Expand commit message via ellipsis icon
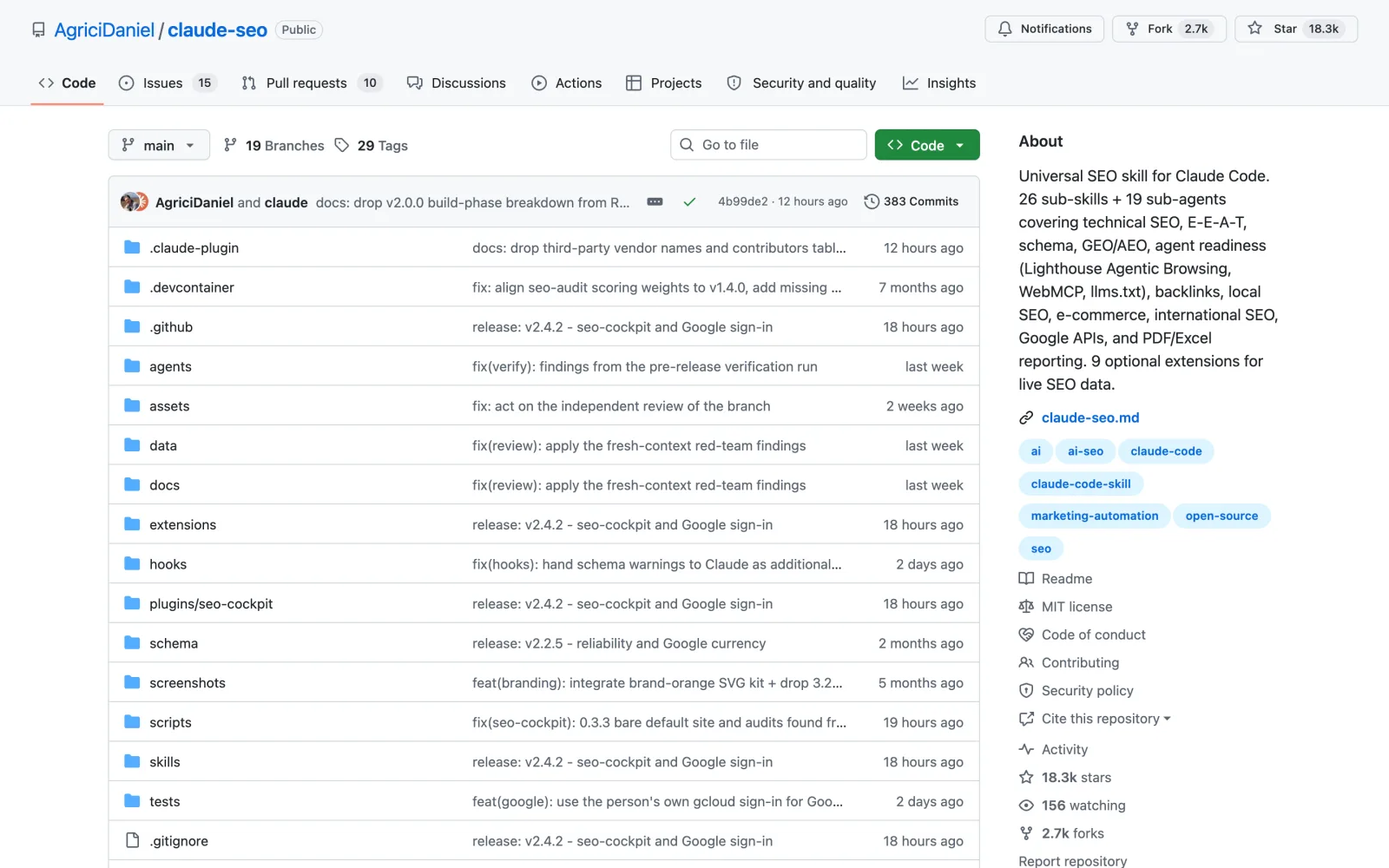 click(655, 201)
